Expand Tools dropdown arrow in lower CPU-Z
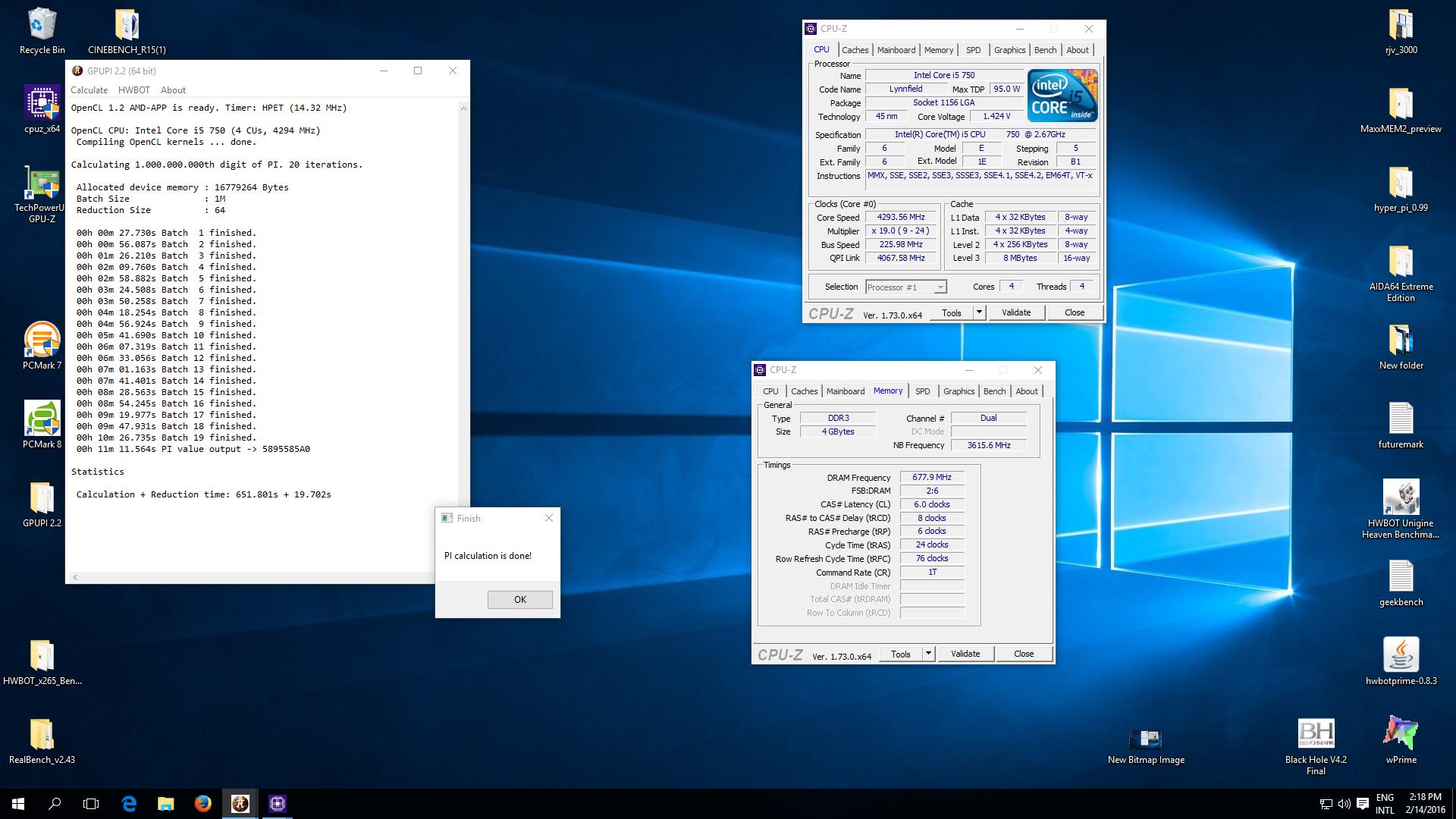Viewport: 1456px width, 819px height. [928, 654]
